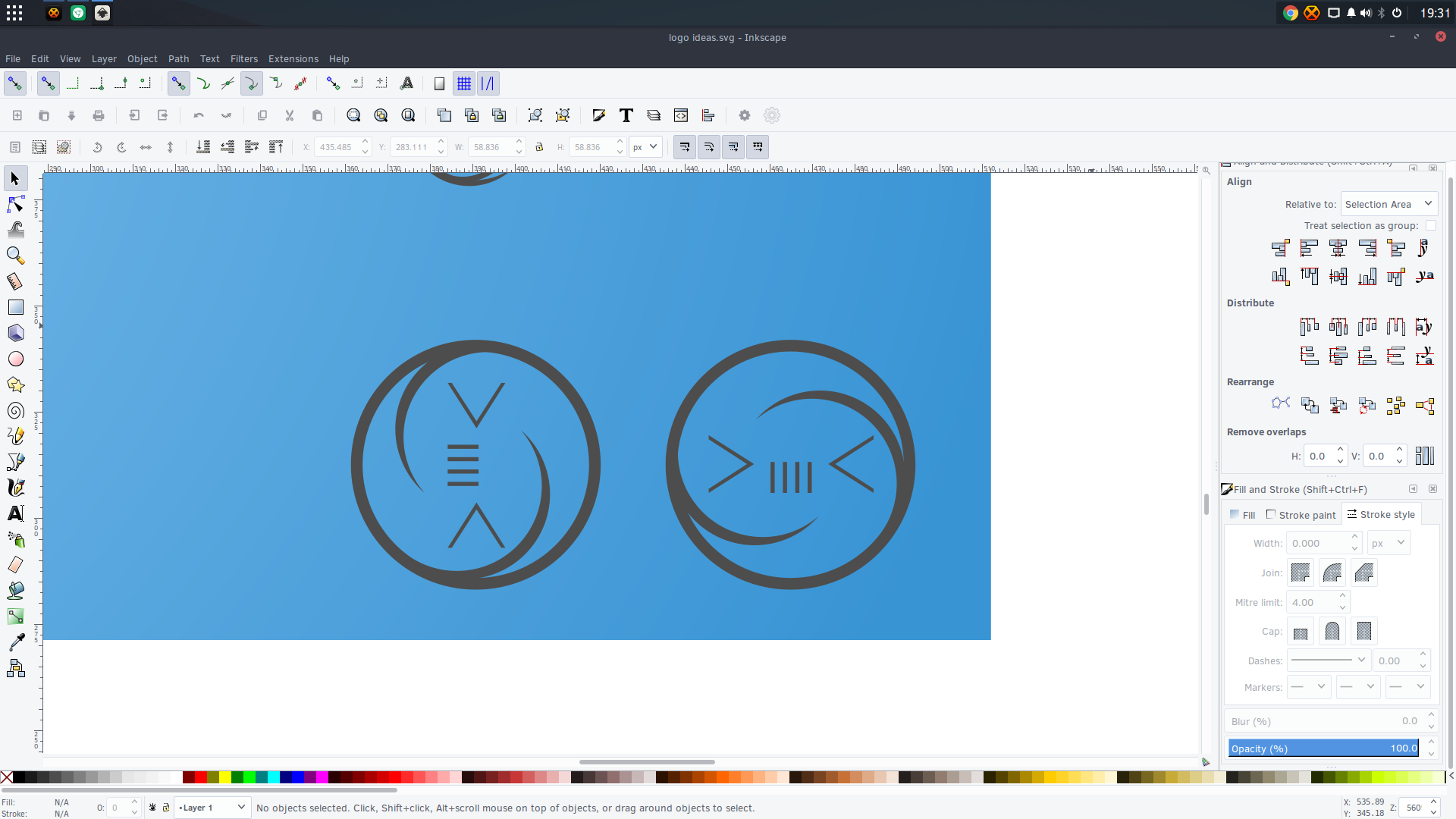Click the stroke Width input field
Viewport: 1456px width, 819px height.
pyautogui.click(x=1319, y=543)
